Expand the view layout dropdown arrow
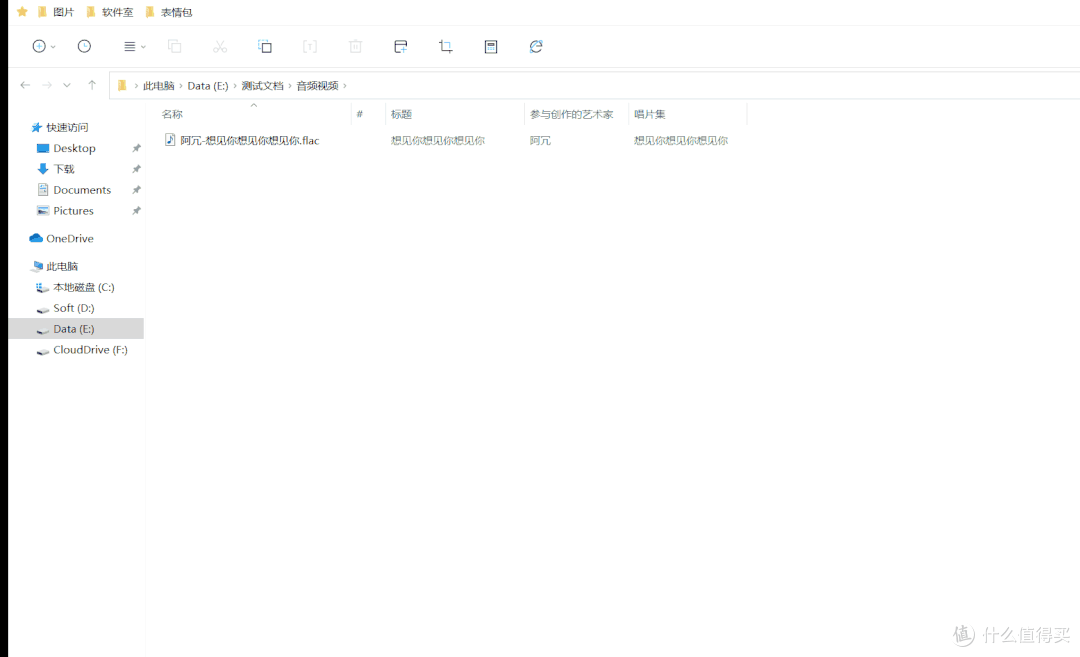 (143, 47)
